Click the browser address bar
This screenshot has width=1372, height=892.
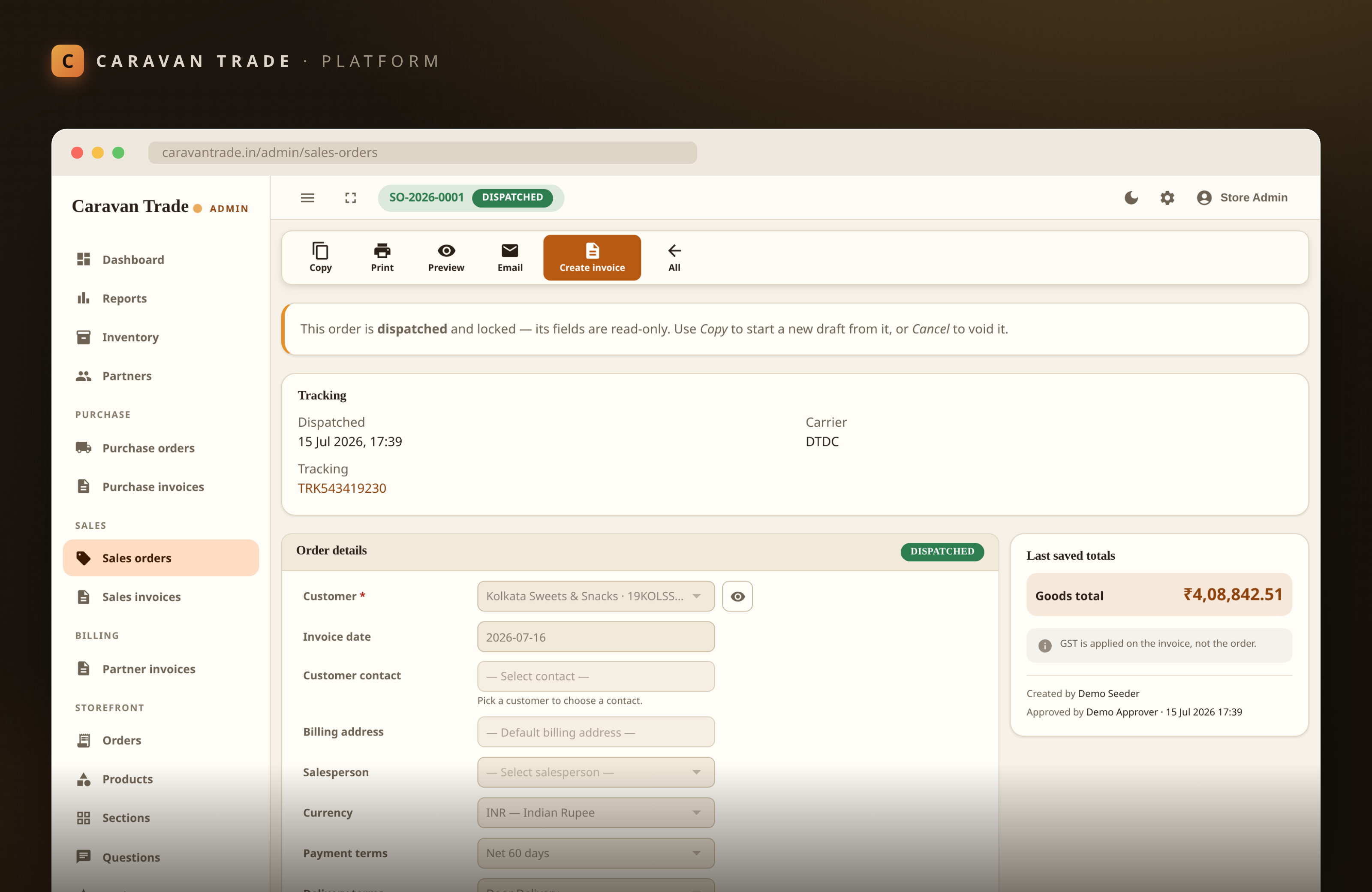(422, 152)
